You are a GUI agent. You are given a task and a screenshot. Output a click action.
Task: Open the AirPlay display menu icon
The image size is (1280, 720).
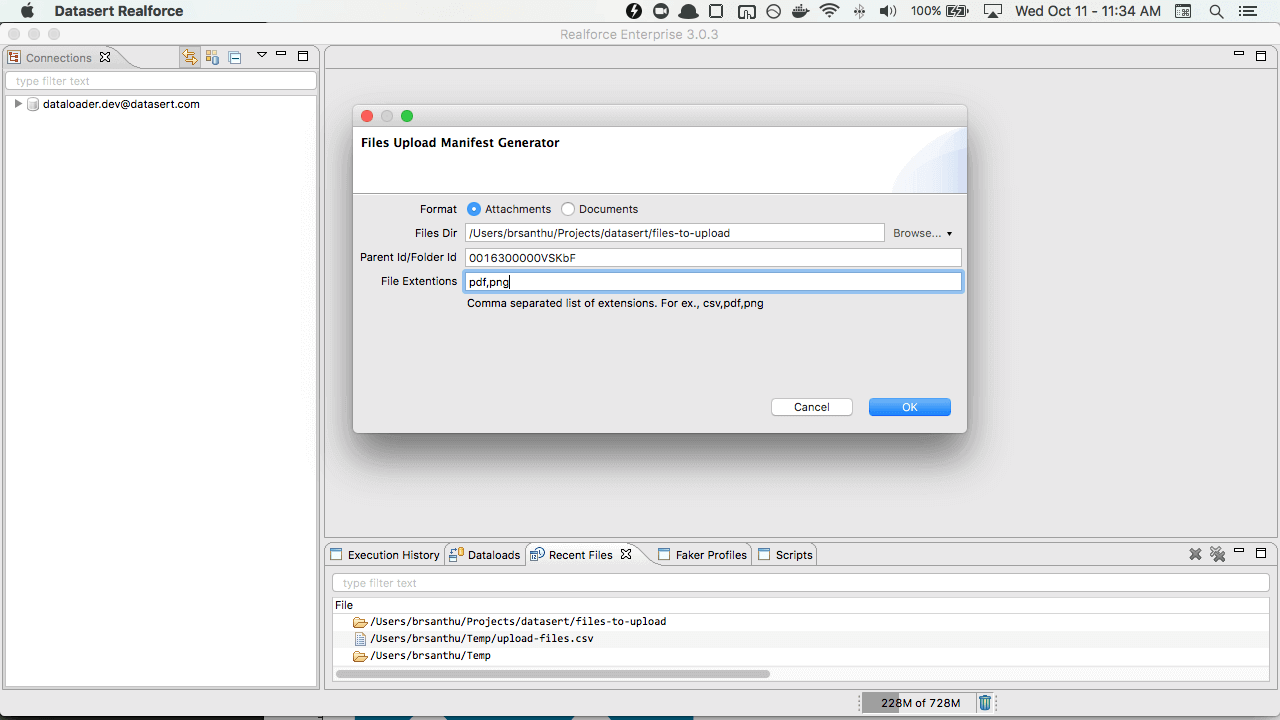(992, 11)
